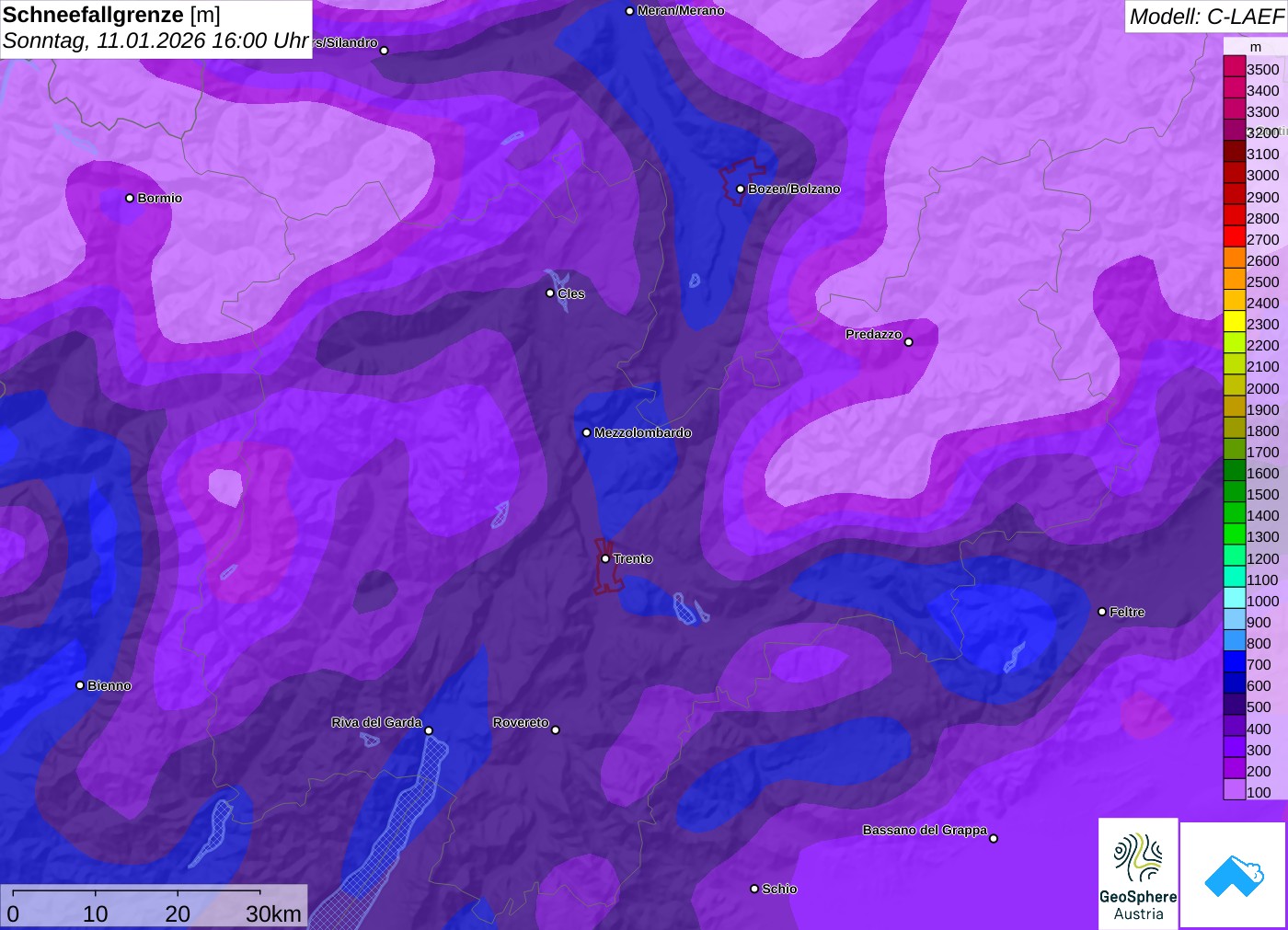
Task: Click the "Schneefallgrenze [m]" title
Action: click(x=111, y=15)
